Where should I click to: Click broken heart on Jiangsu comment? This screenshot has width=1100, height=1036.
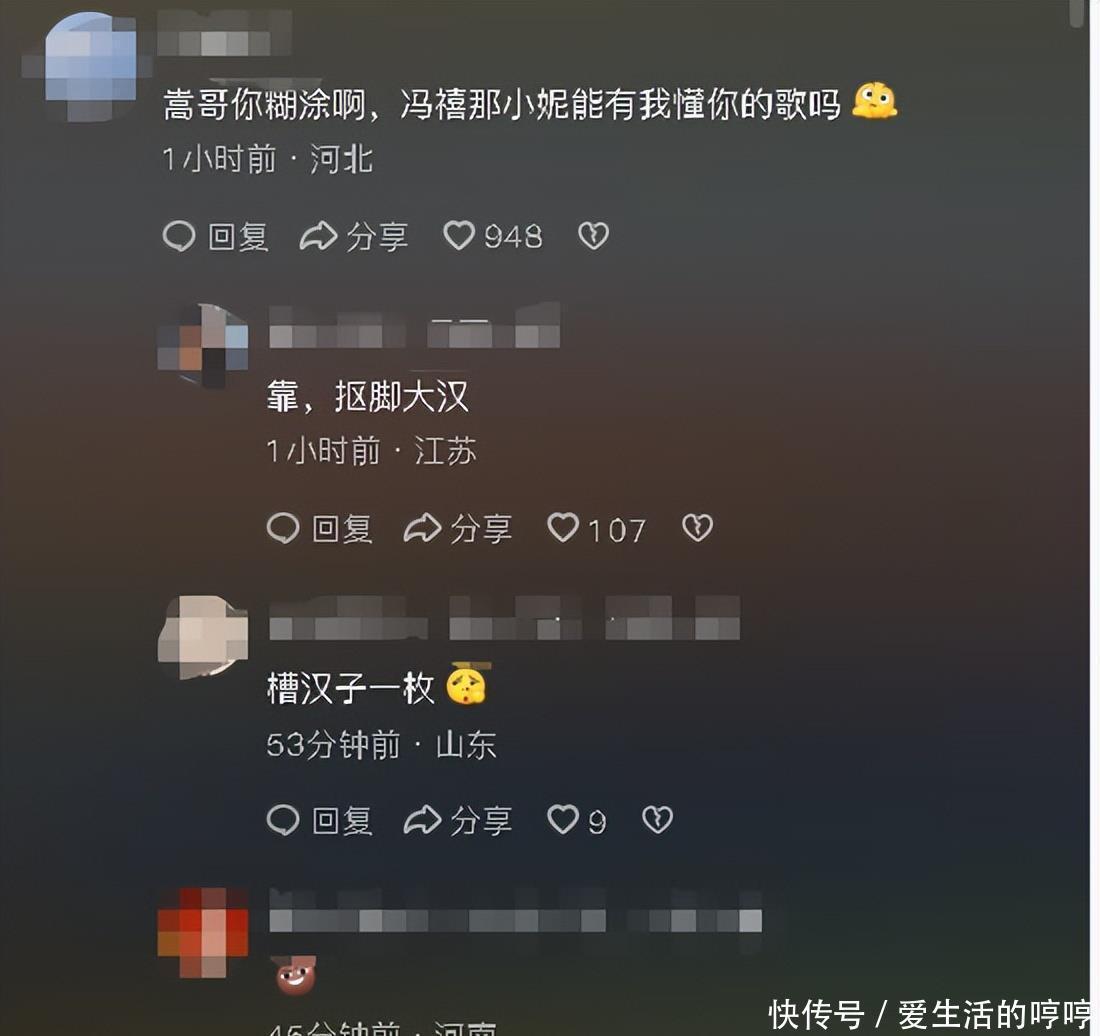coord(697,527)
